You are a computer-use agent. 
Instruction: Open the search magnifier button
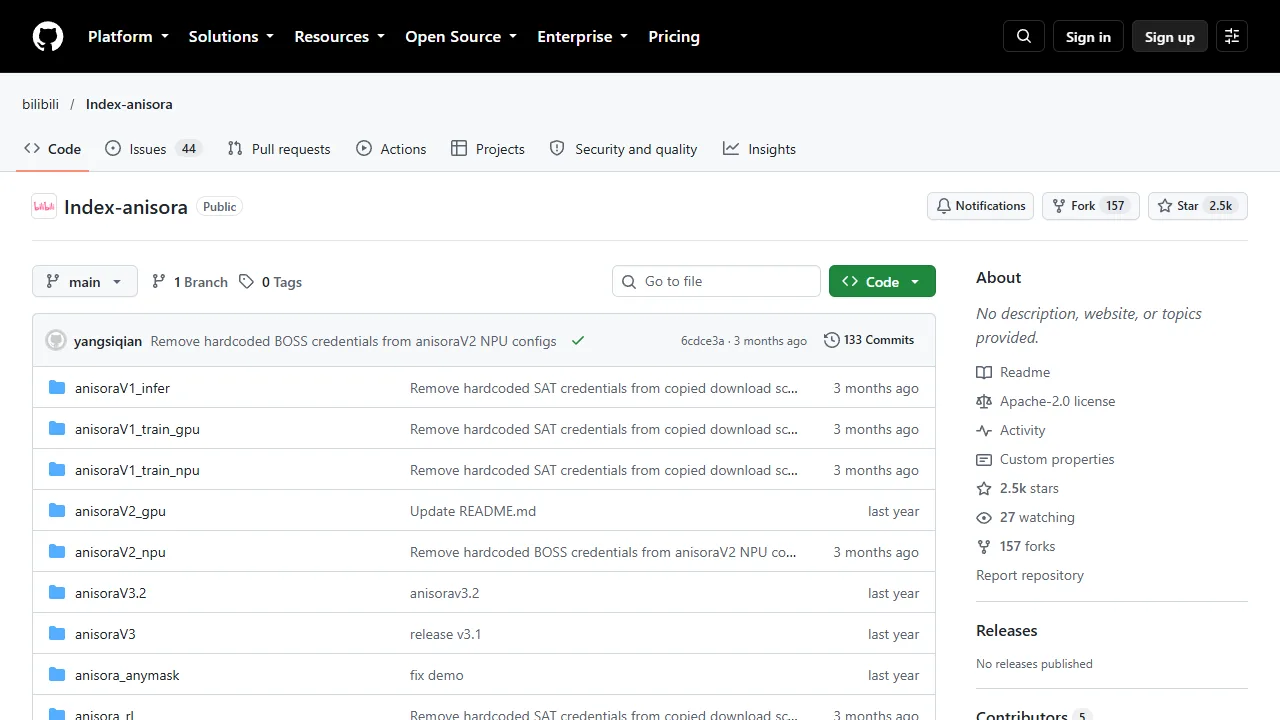1024,37
